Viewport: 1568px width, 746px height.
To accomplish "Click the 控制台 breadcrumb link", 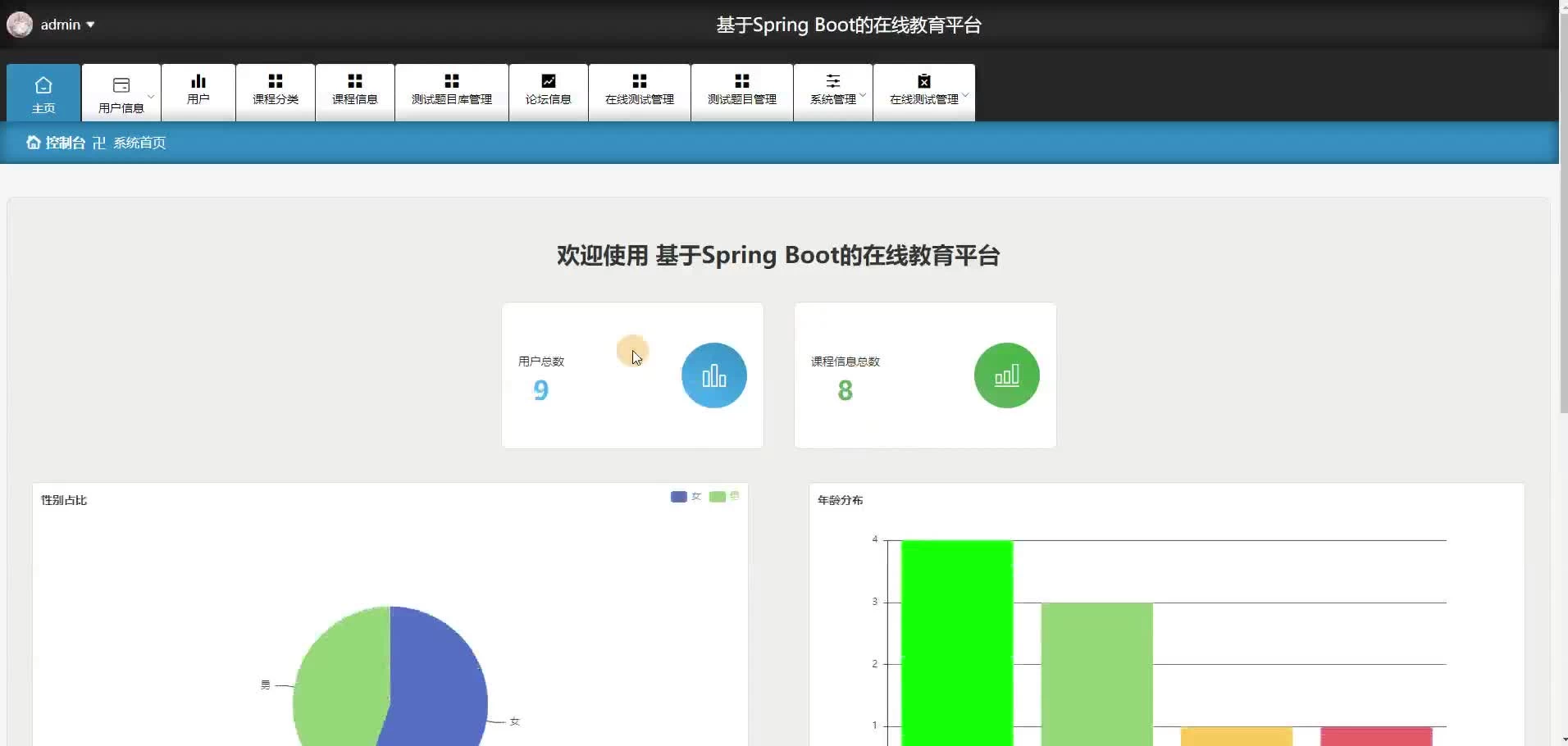I will coord(64,143).
